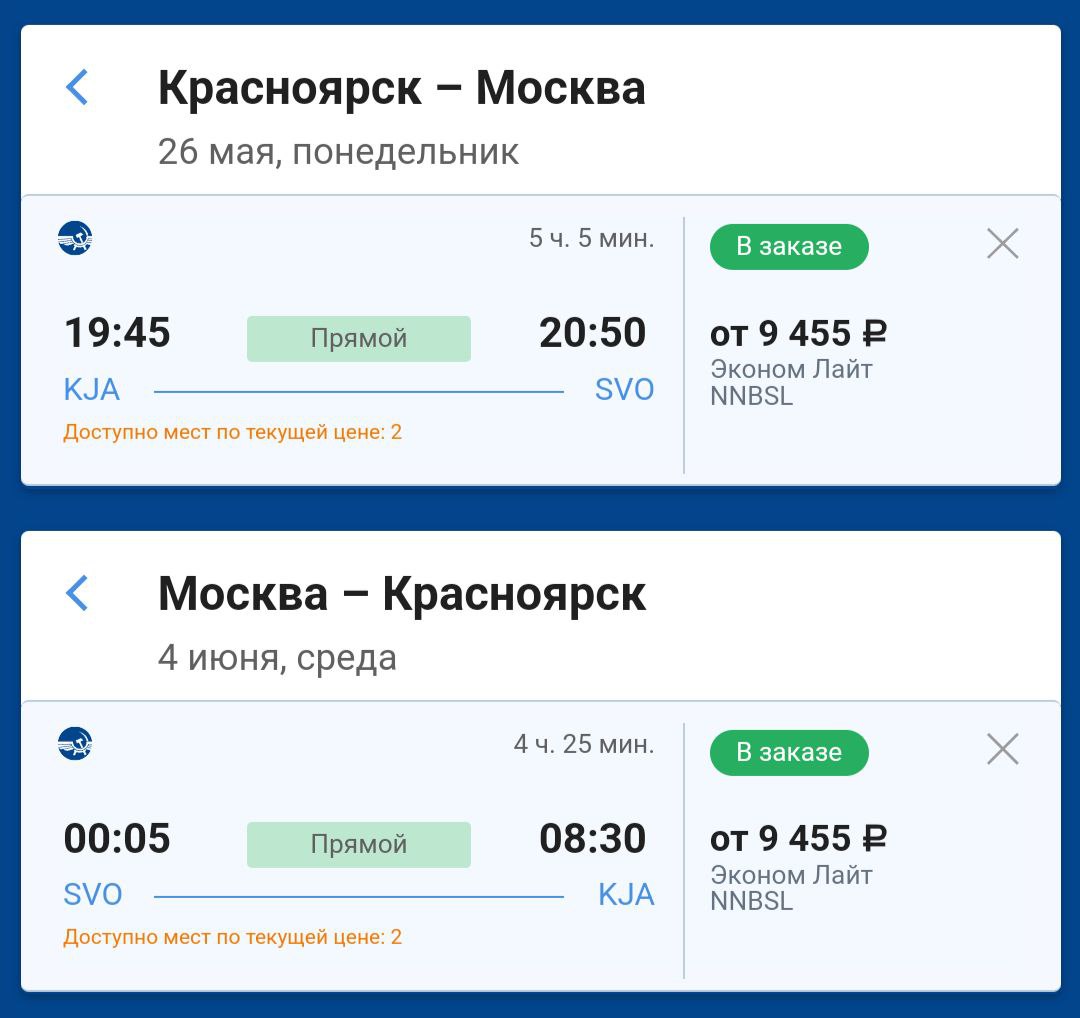
Task: Go back from Москва – Красноярск header
Action: click(77, 592)
